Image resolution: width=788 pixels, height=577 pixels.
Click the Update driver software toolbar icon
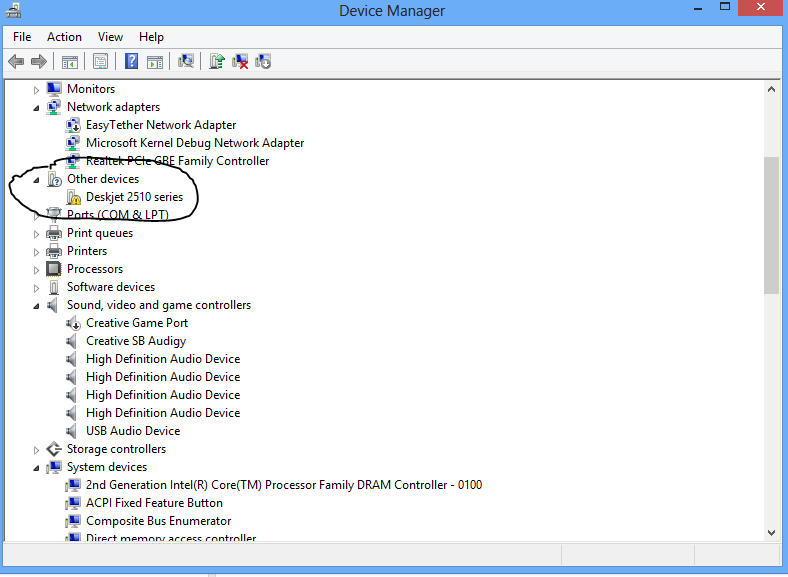click(x=217, y=62)
